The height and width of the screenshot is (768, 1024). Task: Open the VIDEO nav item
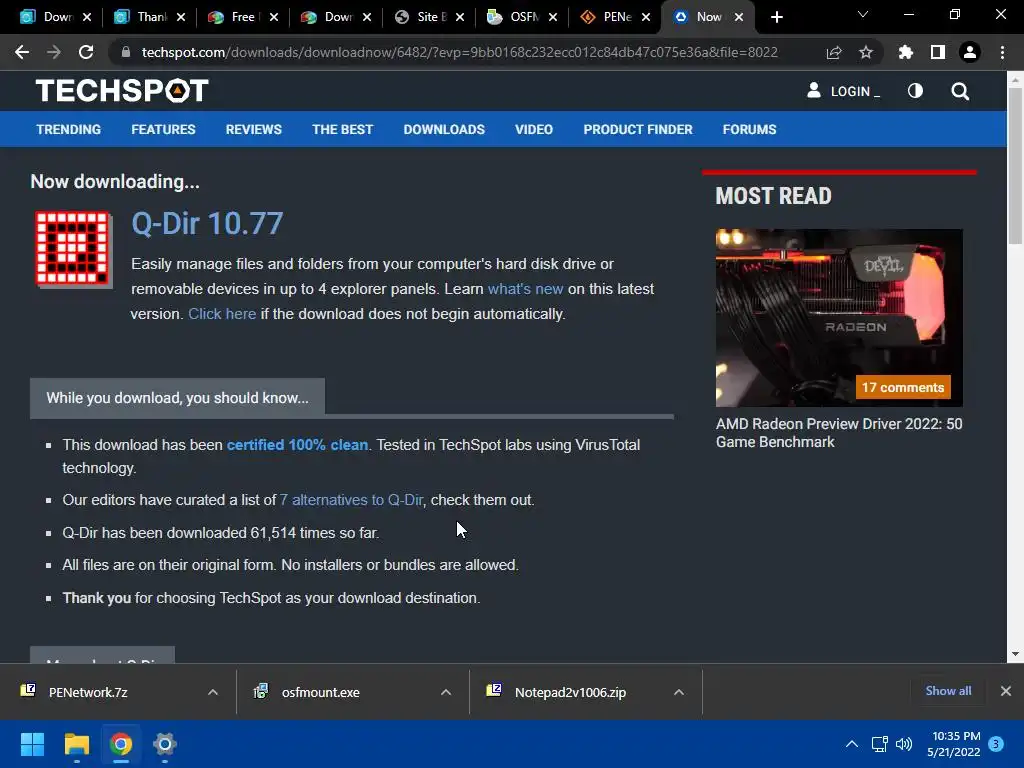coord(534,129)
